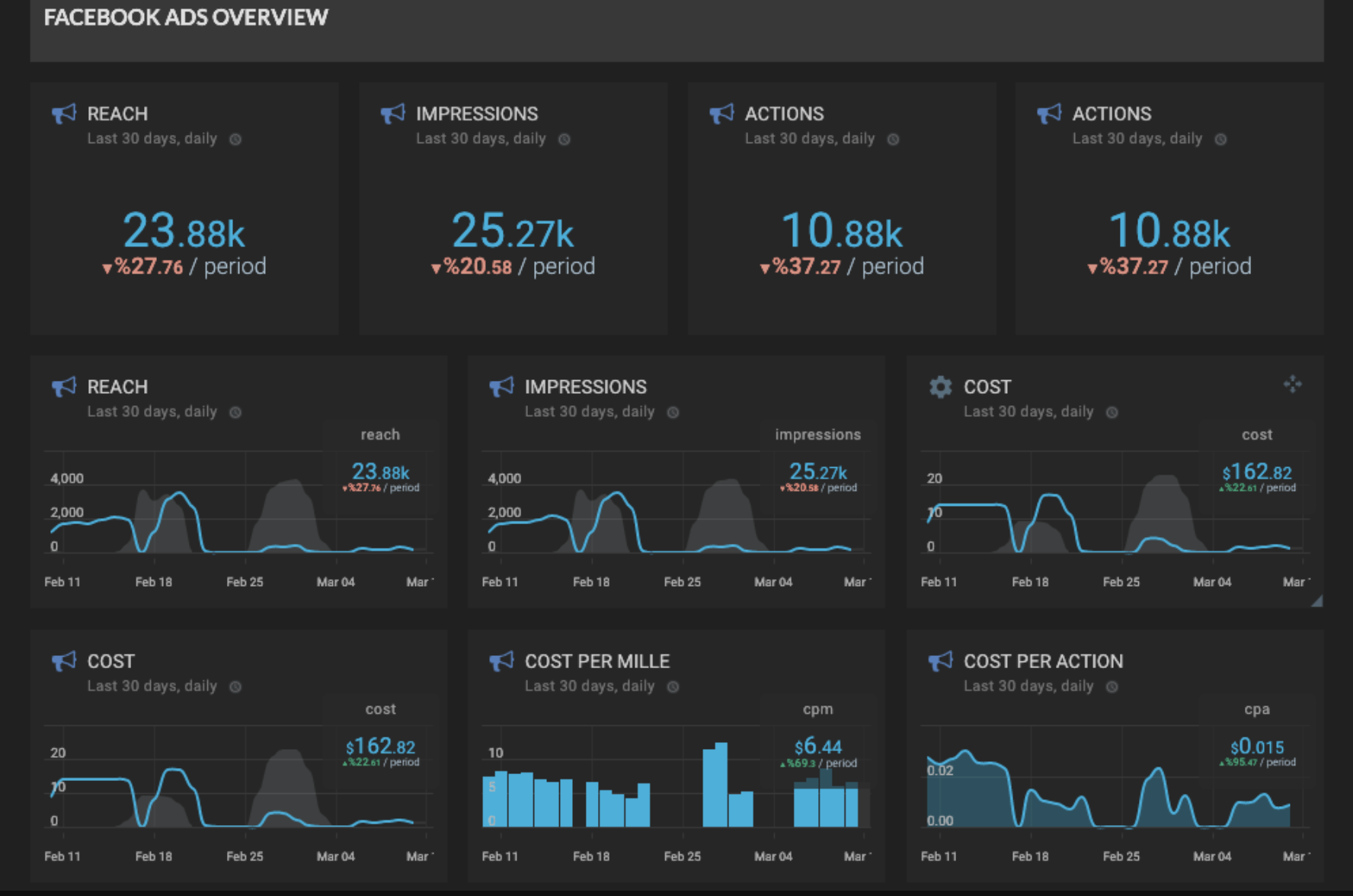
Task: Click the clock icon on the IMPRESSIONS chart widget
Action: tap(673, 412)
